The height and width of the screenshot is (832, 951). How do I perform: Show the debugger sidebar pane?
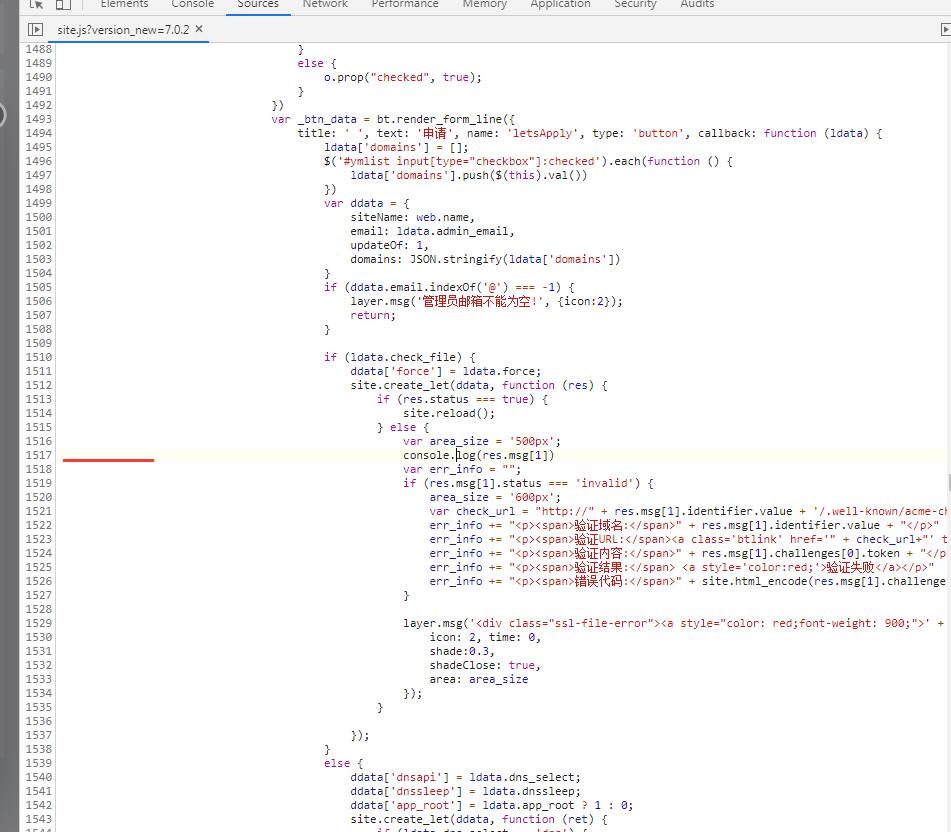pyautogui.click(x=945, y=29)
